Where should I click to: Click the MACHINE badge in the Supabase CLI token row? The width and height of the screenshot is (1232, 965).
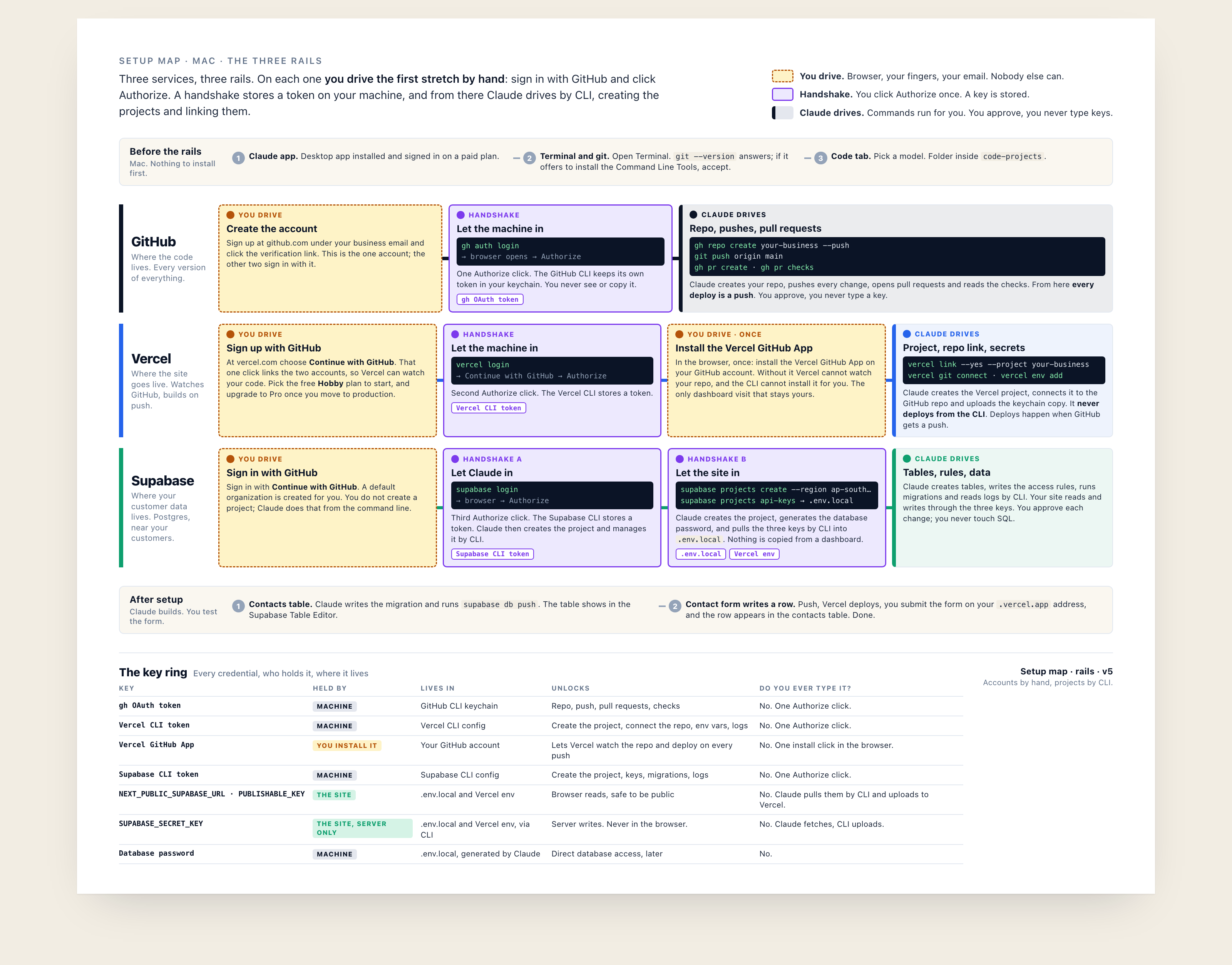pos(335,775)
